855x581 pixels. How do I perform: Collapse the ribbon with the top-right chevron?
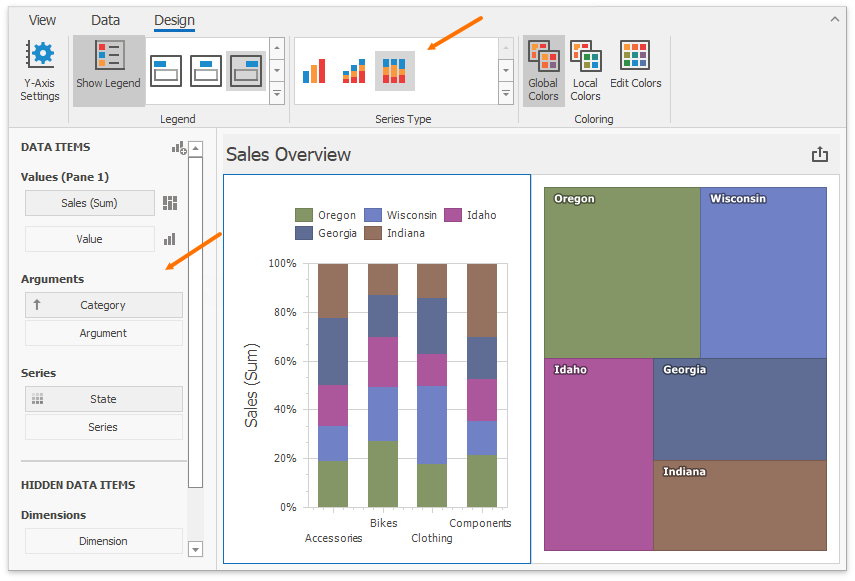pos(835,19)
